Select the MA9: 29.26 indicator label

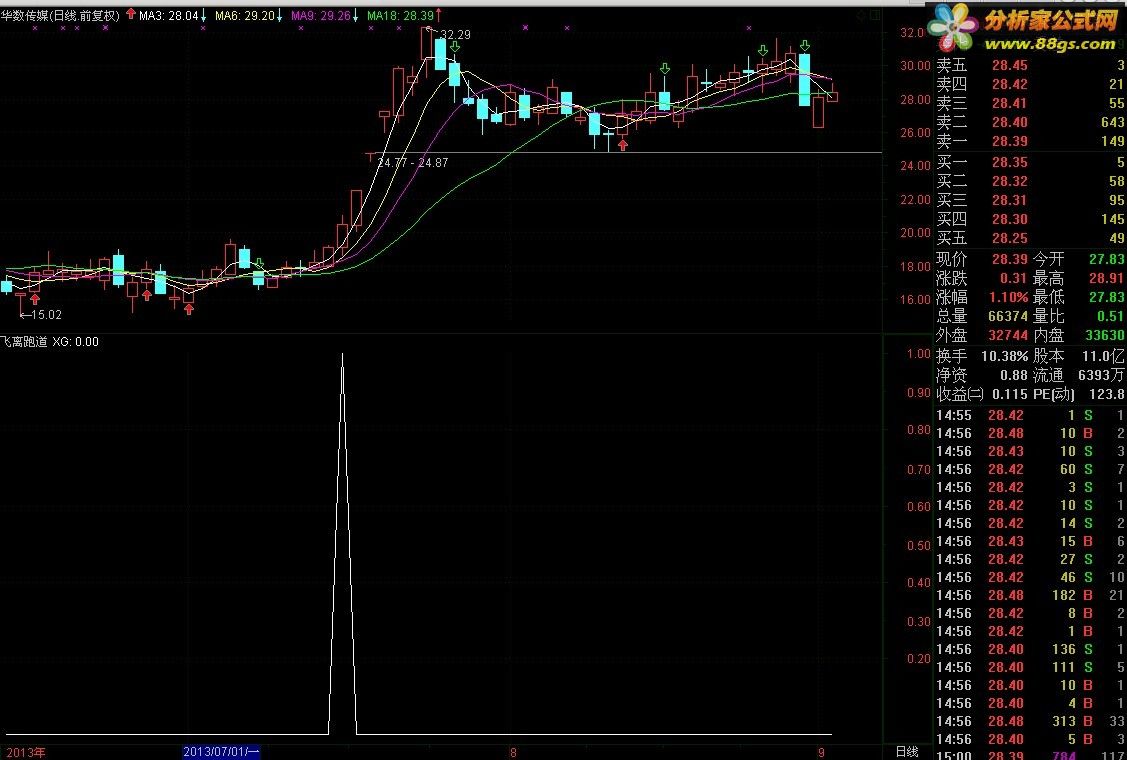coord(321,16)
